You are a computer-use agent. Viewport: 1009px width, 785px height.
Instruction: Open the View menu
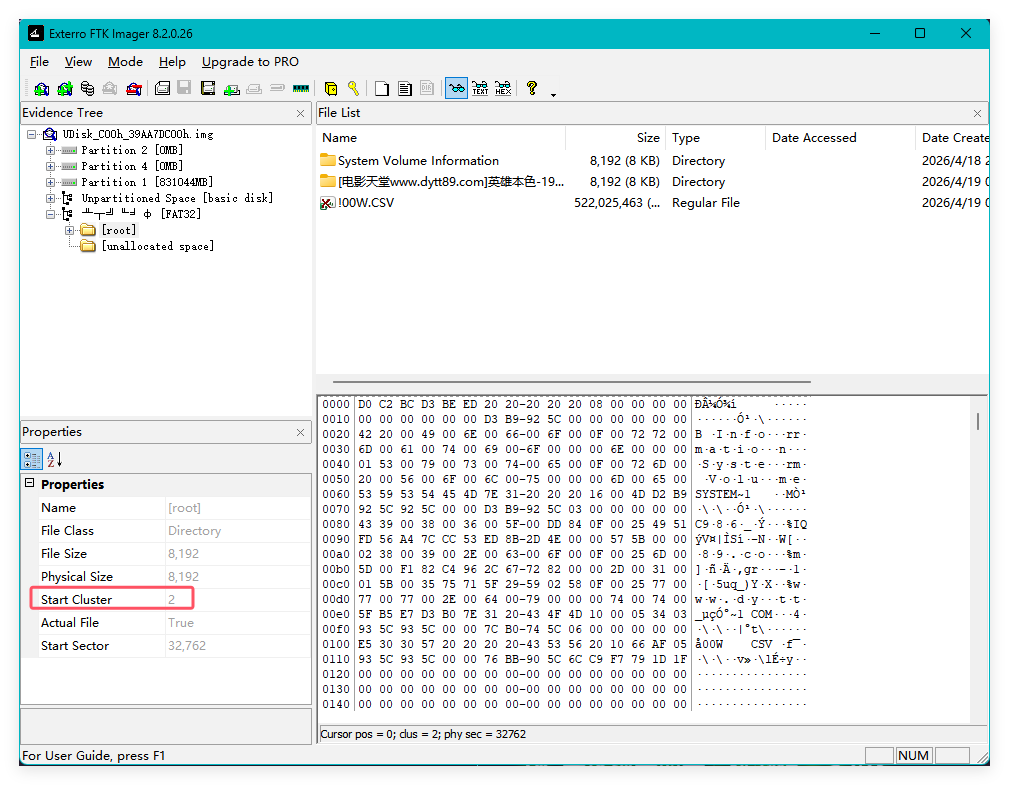[x=79, y=62]
